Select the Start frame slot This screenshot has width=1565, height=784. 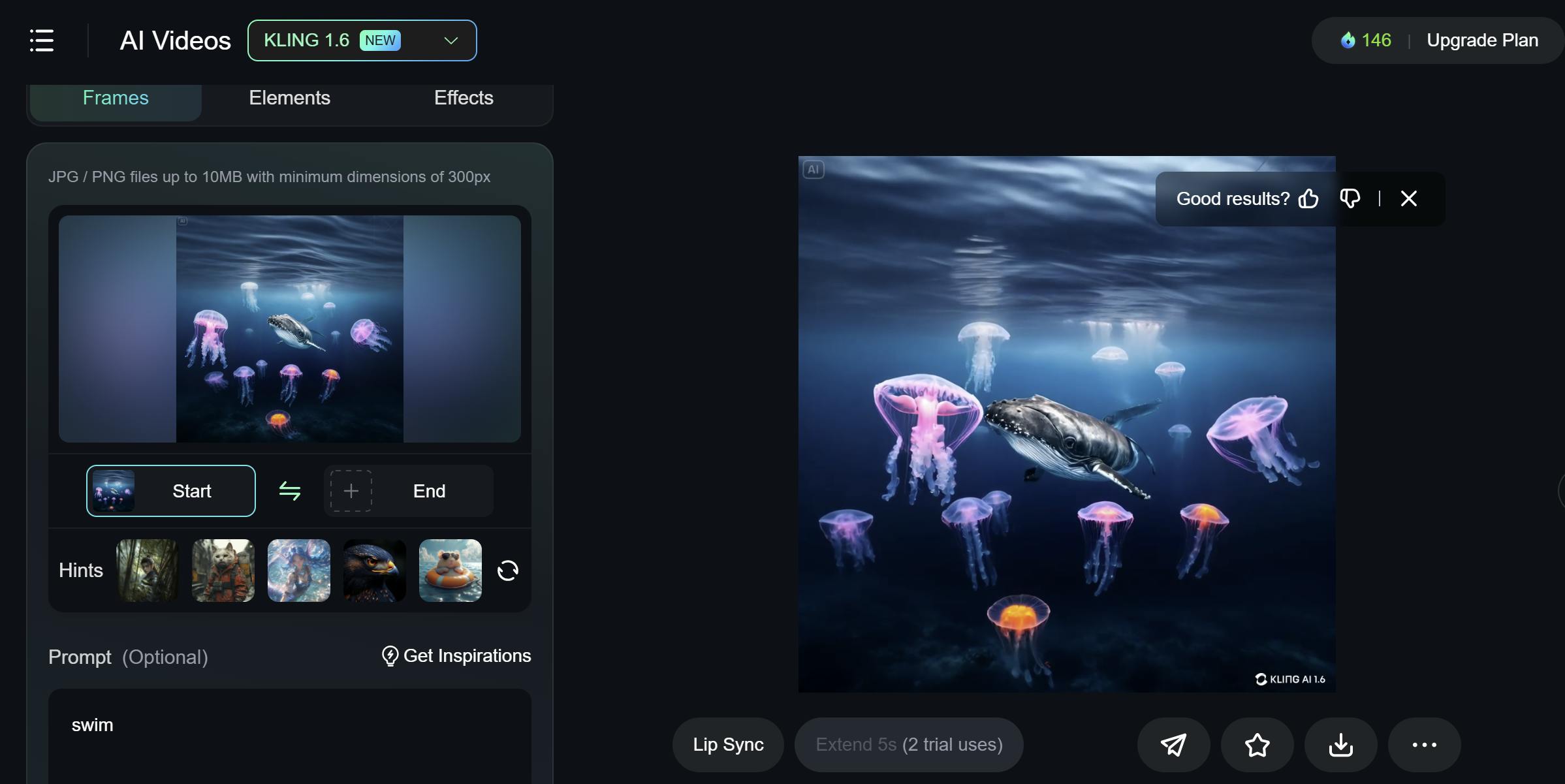[171, 491]
